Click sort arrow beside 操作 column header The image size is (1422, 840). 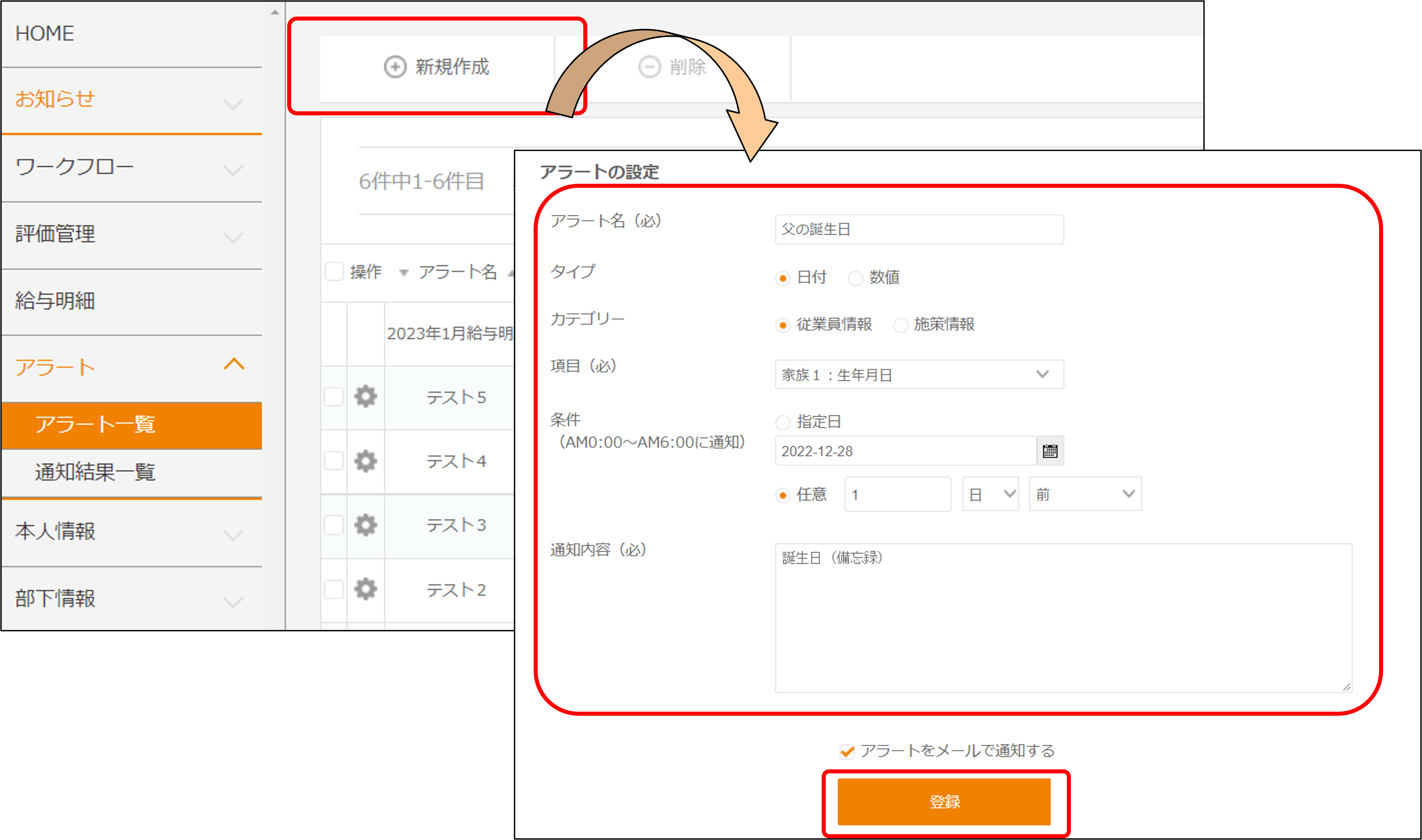[x=403, y=273]
